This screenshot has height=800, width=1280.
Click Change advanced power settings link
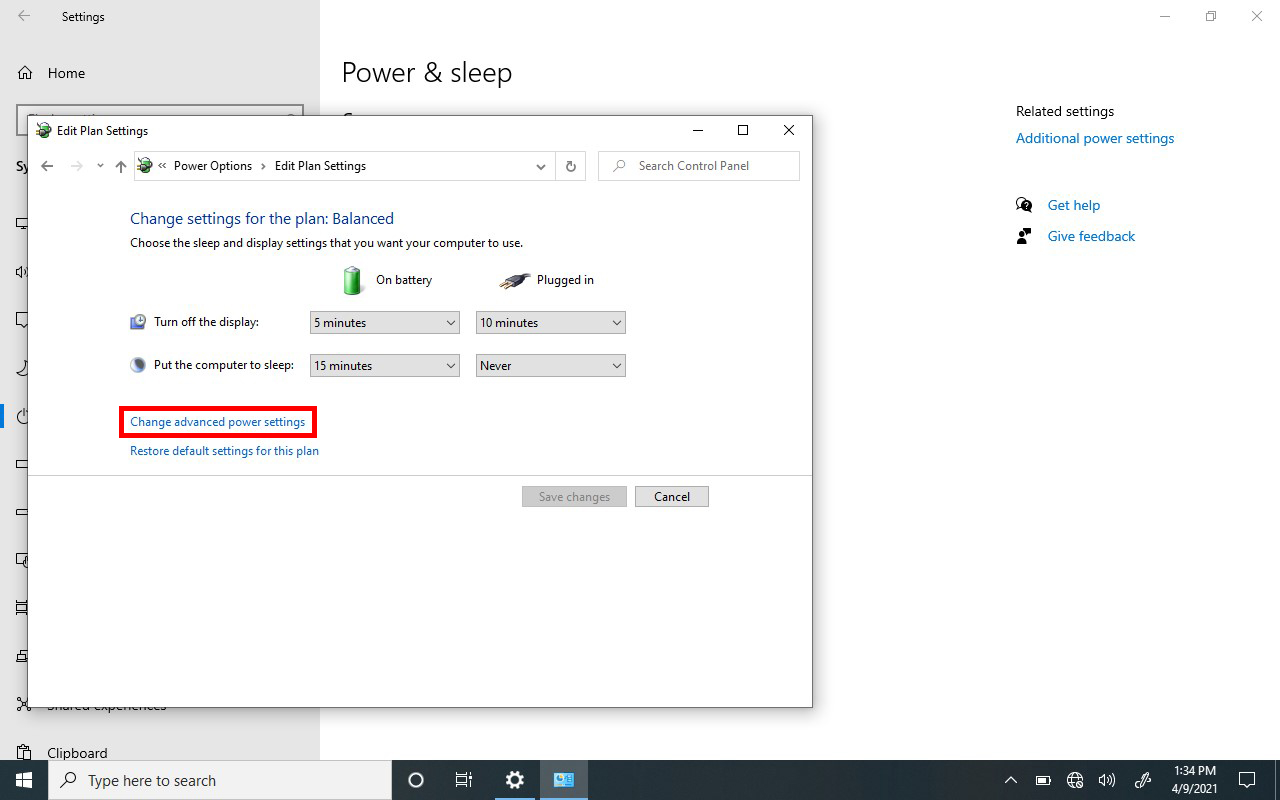coord(217,422)
